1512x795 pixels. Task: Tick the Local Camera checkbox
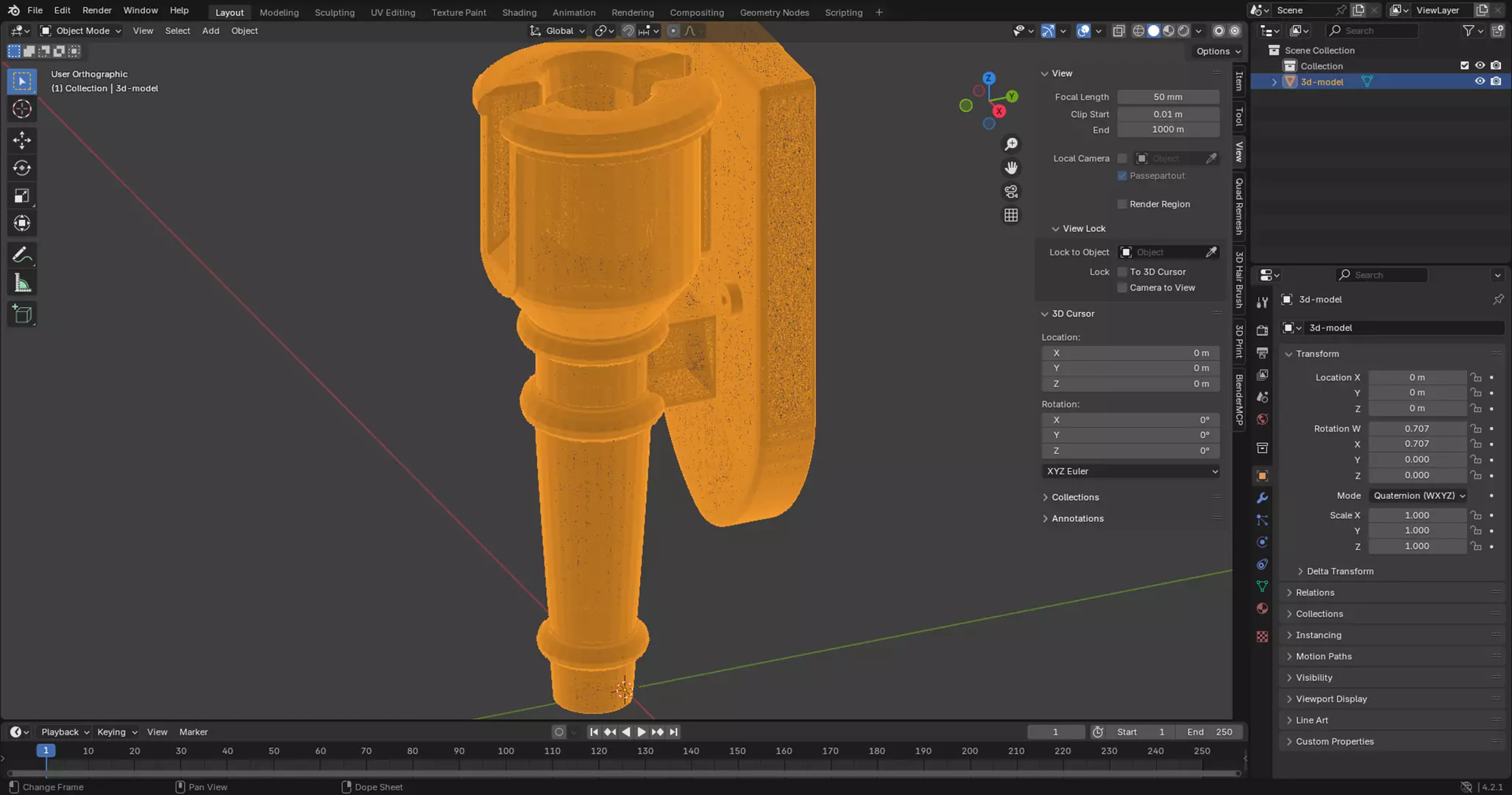point(1122,158)
